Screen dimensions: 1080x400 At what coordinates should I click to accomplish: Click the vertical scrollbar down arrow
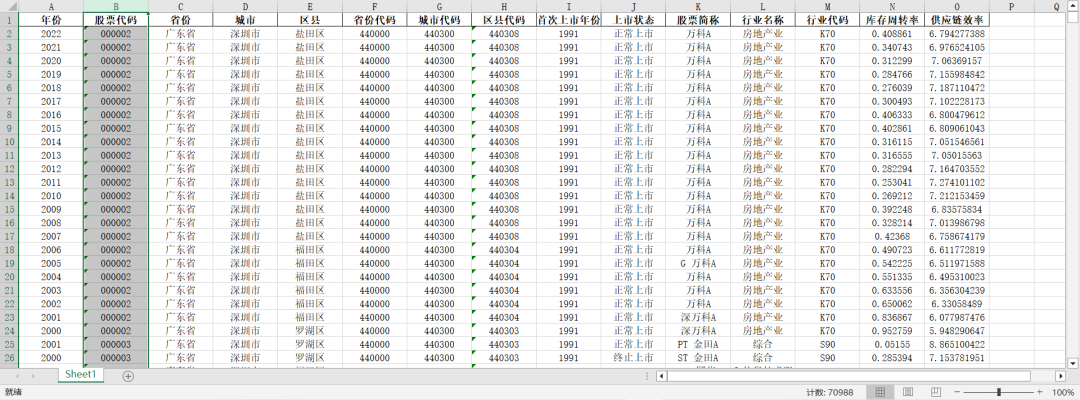coord(1073,363)
